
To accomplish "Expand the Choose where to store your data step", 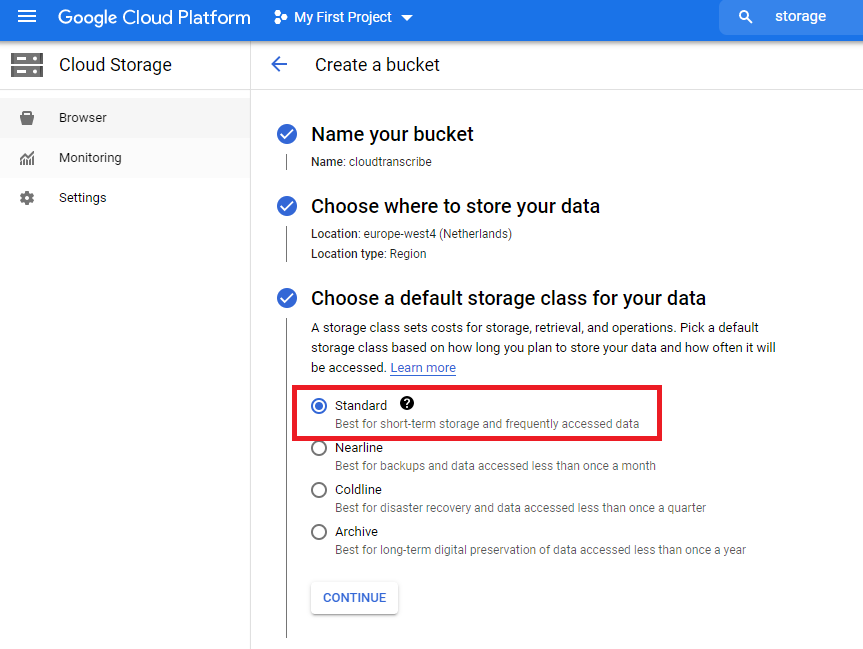I will [455, 207].
